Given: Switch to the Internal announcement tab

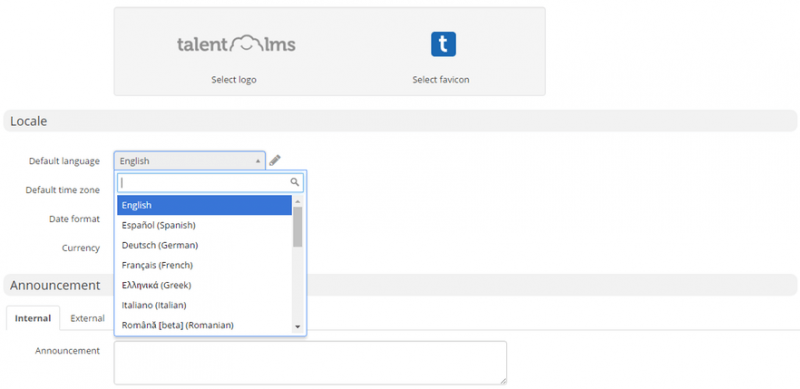Looking at the screenshot, I should coord(33,318).
